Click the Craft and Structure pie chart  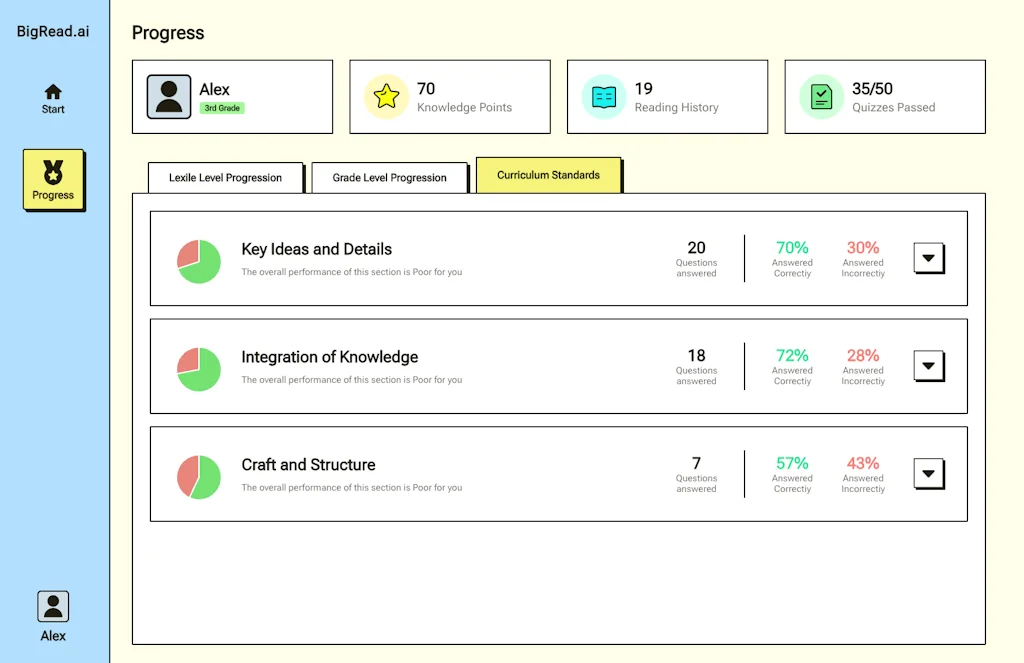(199, 477)
